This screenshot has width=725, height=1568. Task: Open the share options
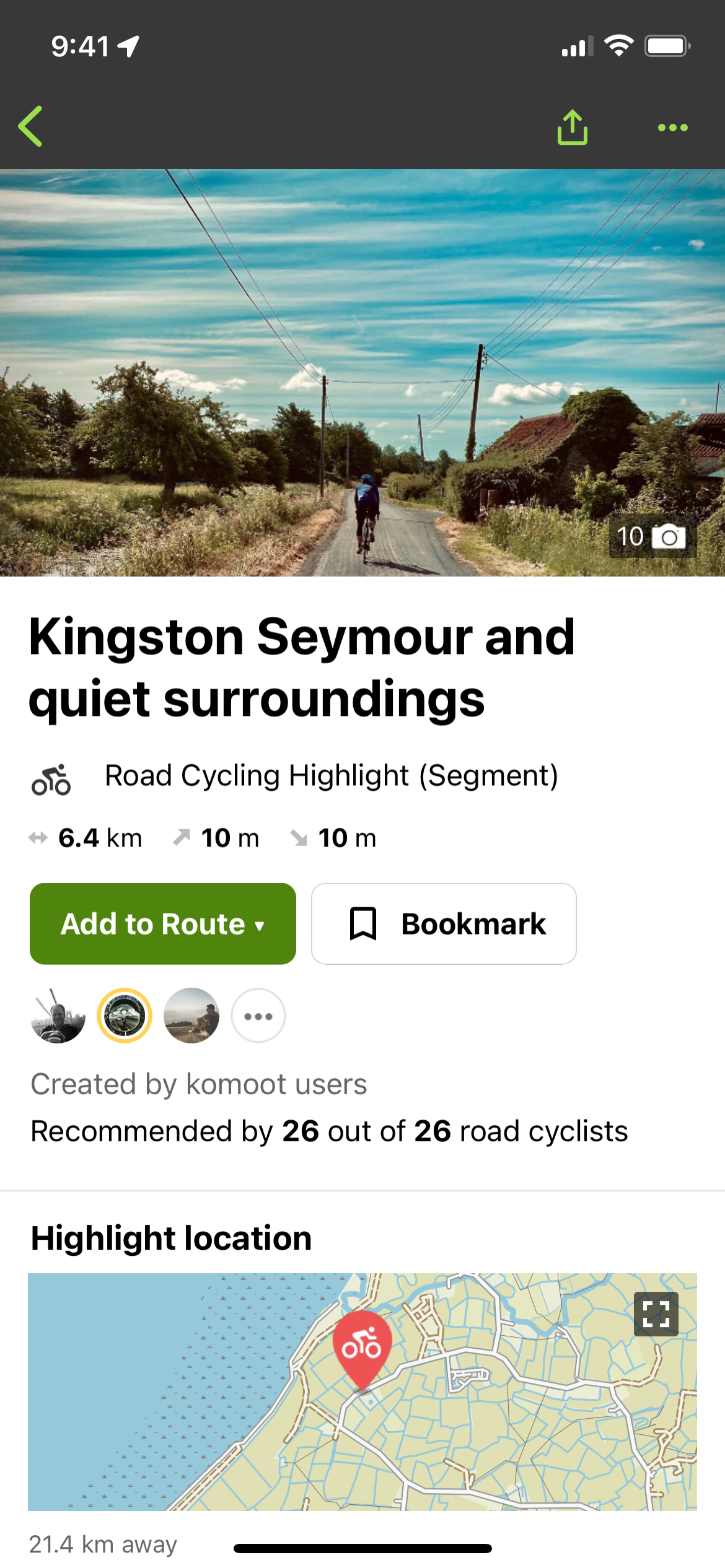[x=572, y=127]
